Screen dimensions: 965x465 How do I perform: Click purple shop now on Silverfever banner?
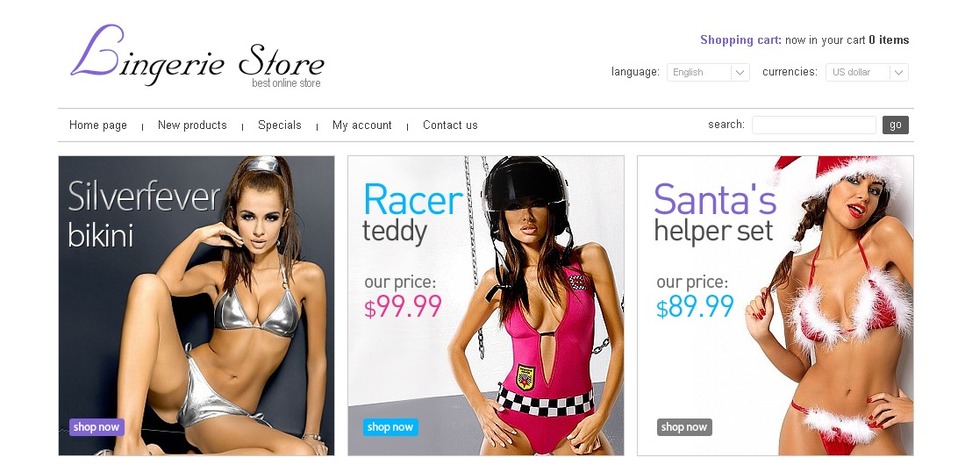pyautogui.click(x=97, y=427)
